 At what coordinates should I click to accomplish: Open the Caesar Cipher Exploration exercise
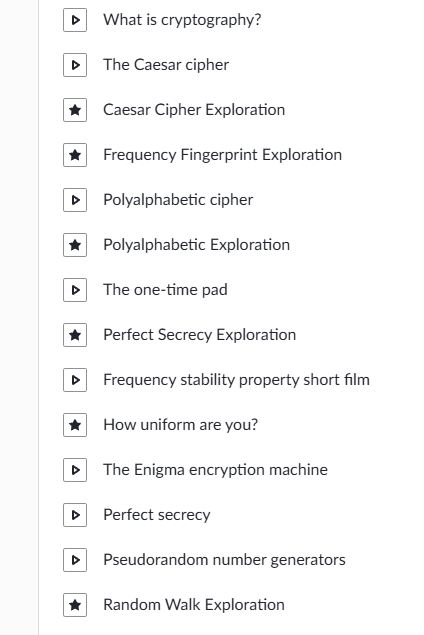194,110
